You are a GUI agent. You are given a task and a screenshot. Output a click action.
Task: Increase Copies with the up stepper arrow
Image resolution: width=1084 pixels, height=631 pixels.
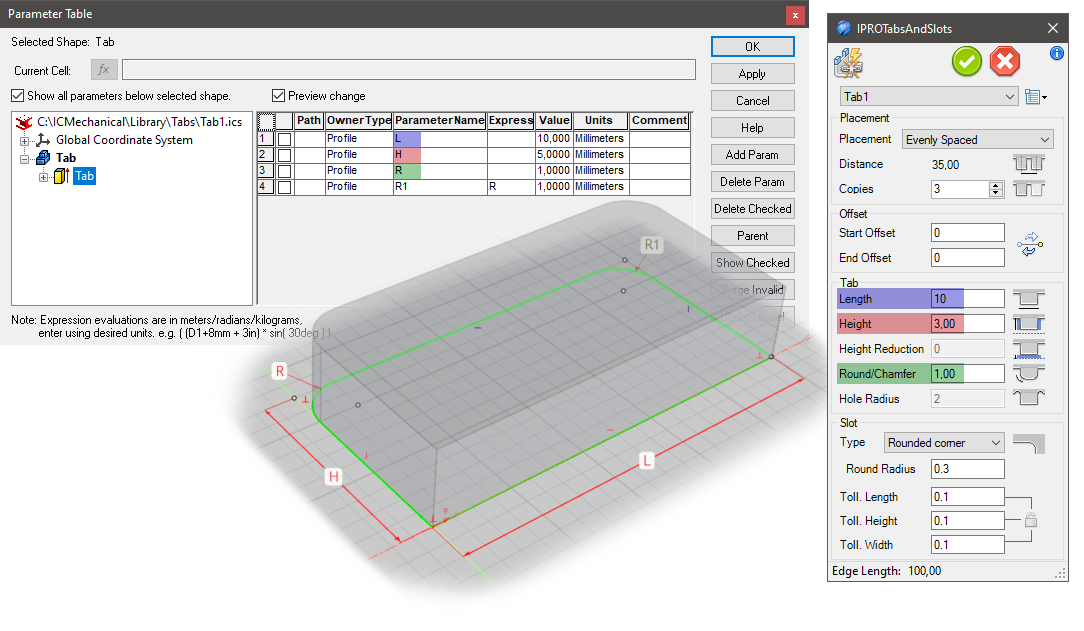[x=993, y=185]
